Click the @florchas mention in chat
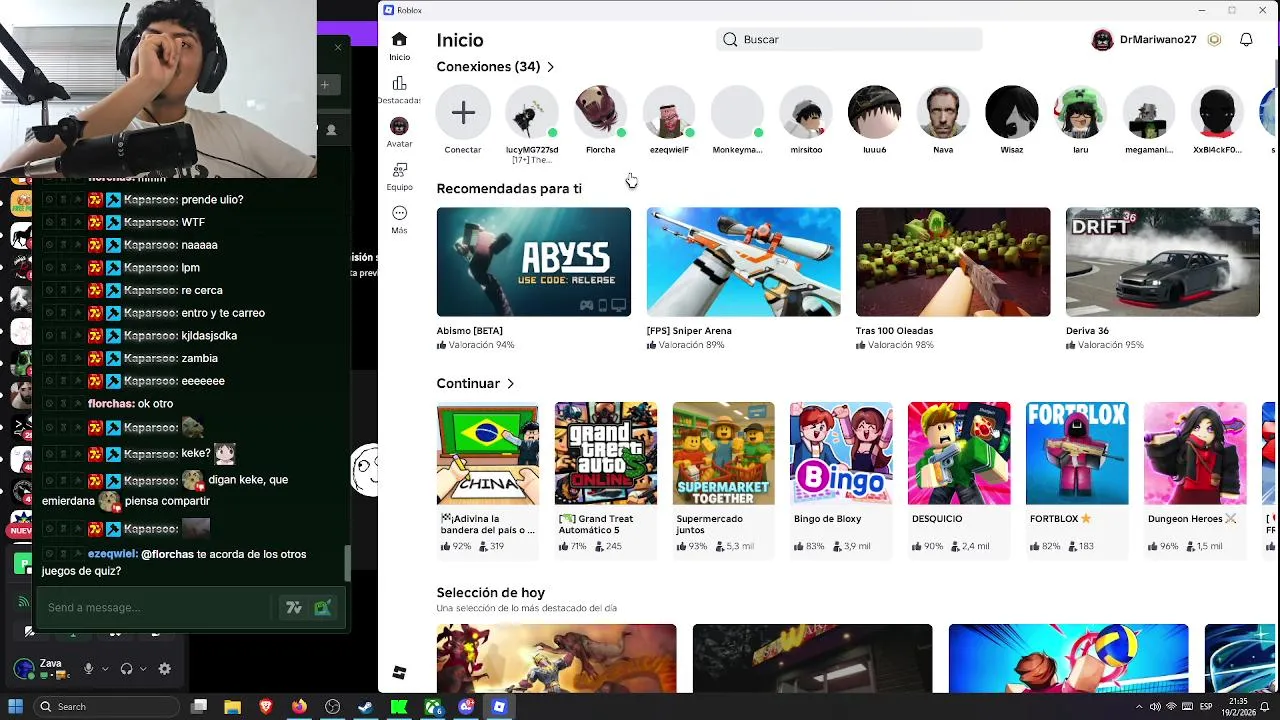The height and width of the screenshot is (720, 1280). click(x=167, y=554)
